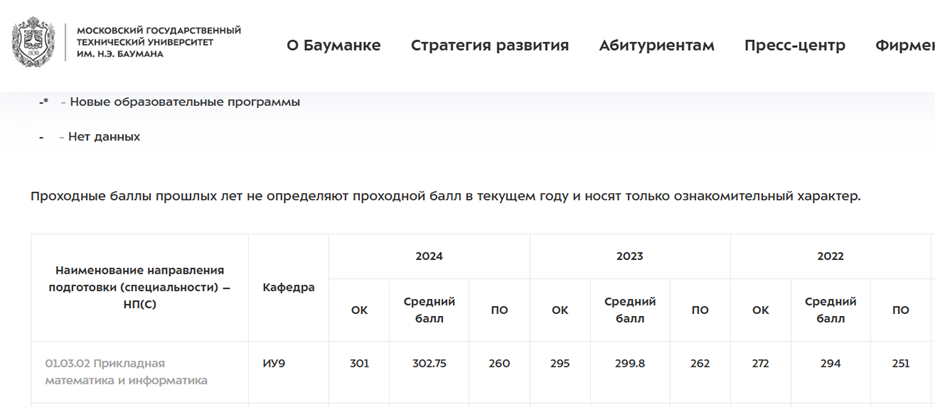Click the Наименование направления подготовки header

click(x=140, y=287)
